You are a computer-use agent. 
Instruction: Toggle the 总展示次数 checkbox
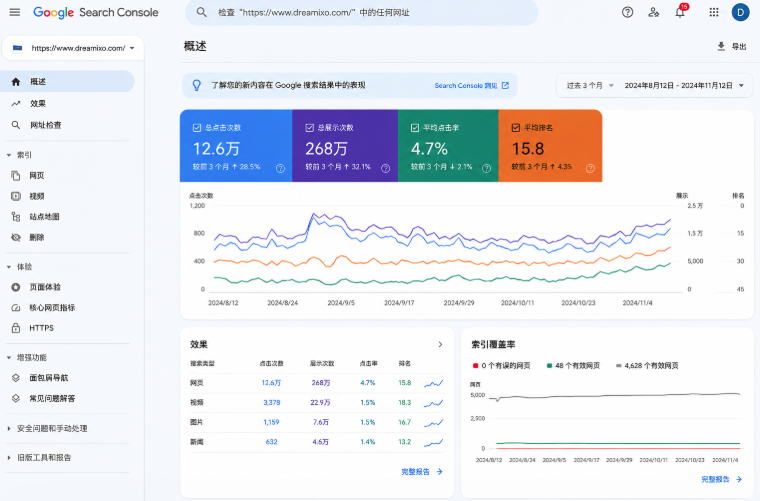tap(309, 128)
